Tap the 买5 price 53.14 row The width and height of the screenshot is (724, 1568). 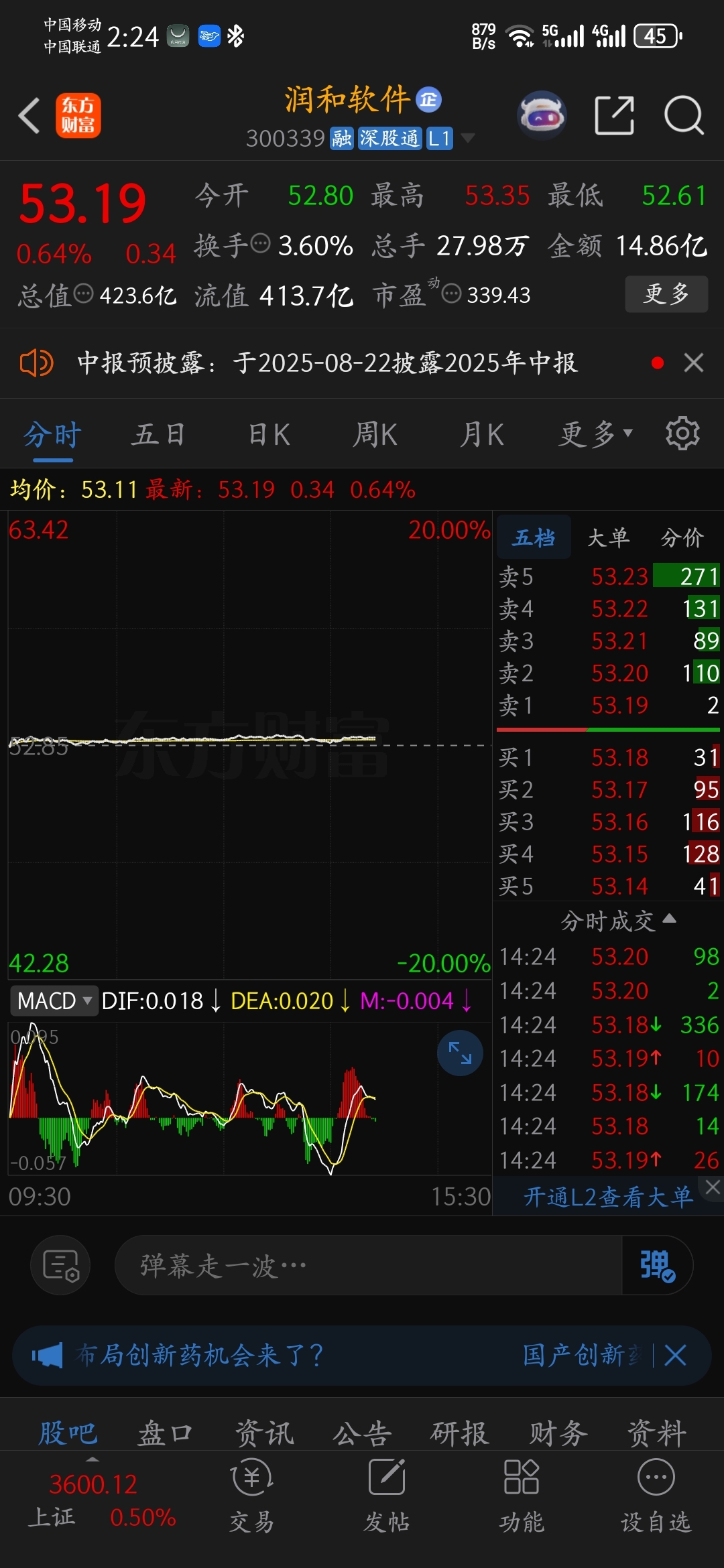609,886
